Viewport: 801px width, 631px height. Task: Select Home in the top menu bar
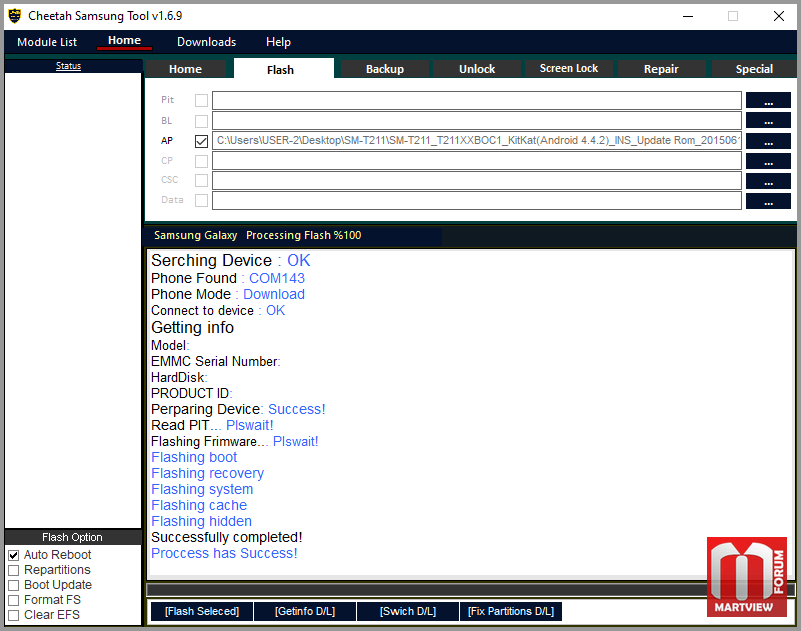124,40
